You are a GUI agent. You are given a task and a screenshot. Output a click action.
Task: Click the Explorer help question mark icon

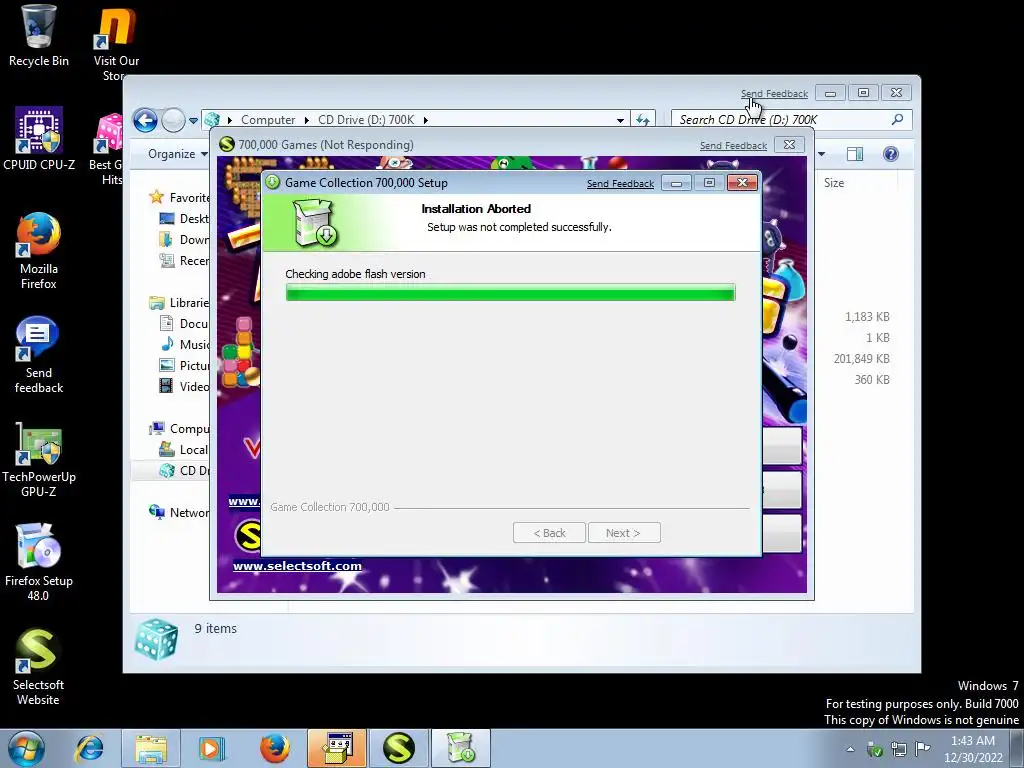[890, 154]
